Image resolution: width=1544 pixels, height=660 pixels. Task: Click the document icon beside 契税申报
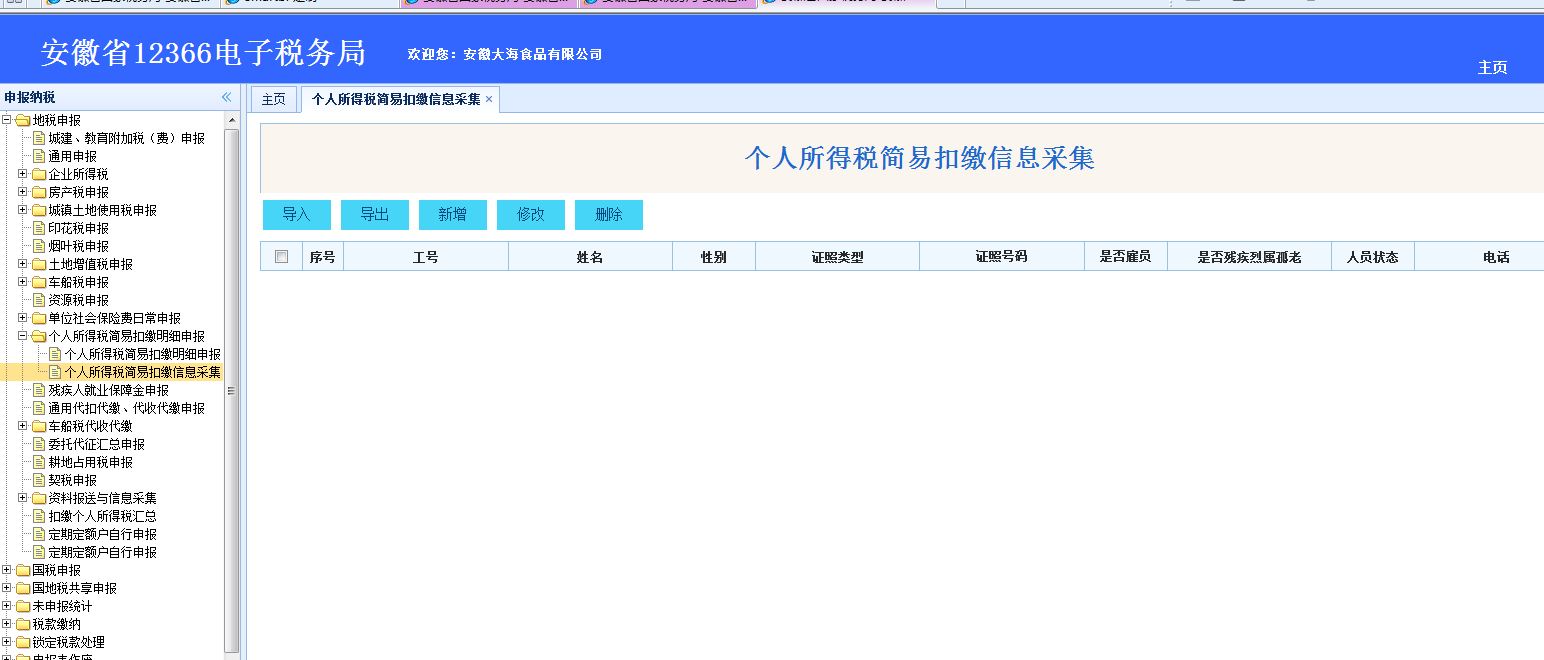(39, 480)
